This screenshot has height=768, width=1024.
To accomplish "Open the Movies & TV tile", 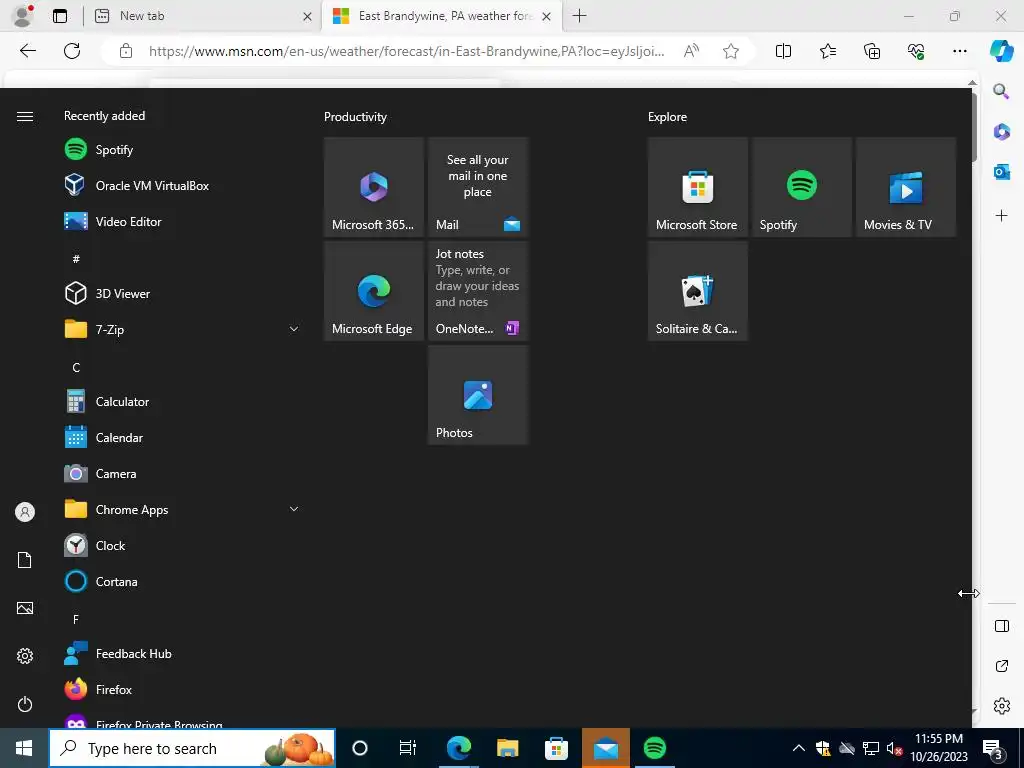I will click(905, 187).
